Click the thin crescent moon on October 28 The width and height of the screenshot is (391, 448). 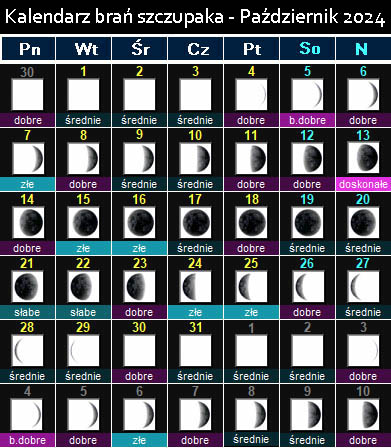(27, 350)
